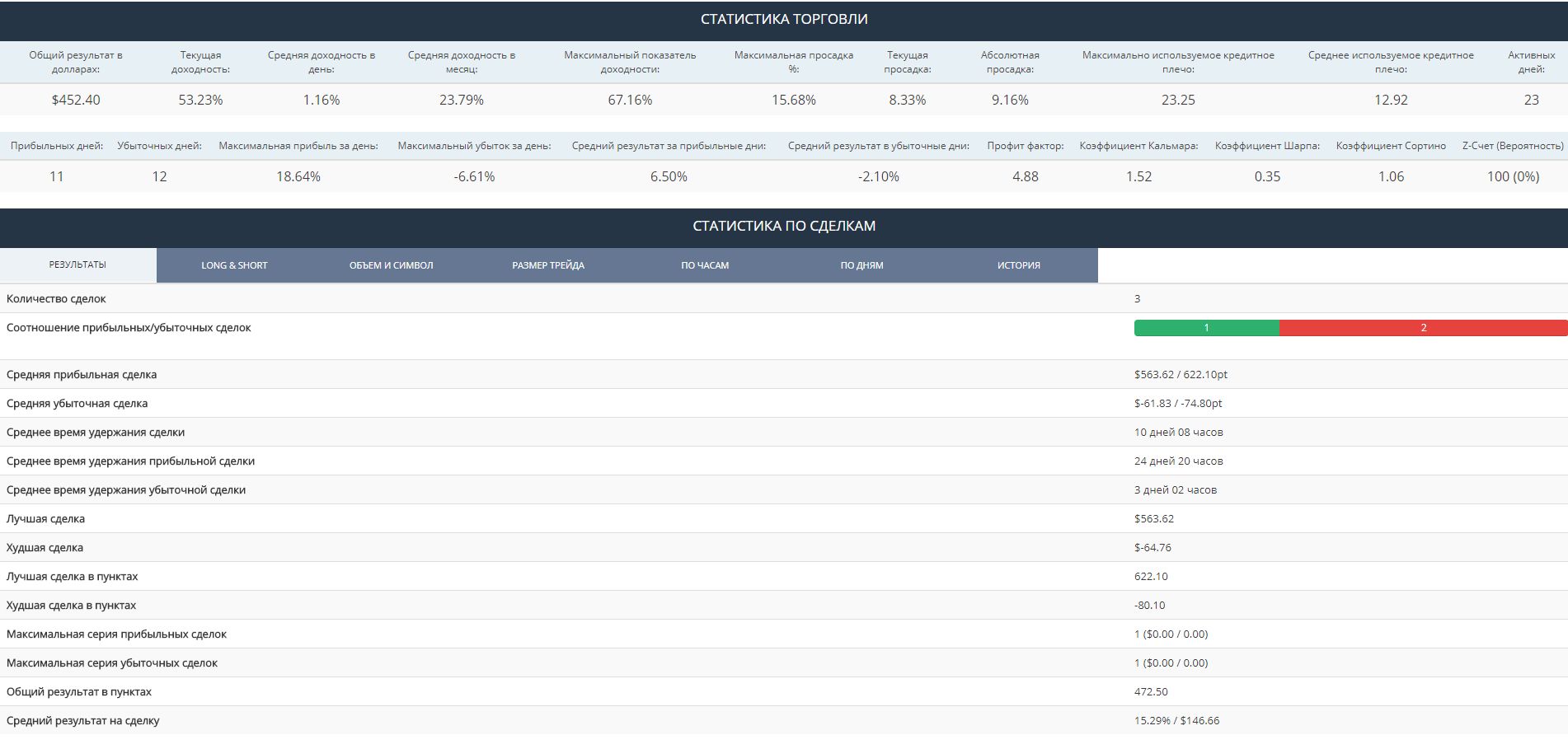1568x749 pixels.
Task: Click the green profitable trades bar segment
Action: pyautogui.click(x=1206, y=328)
